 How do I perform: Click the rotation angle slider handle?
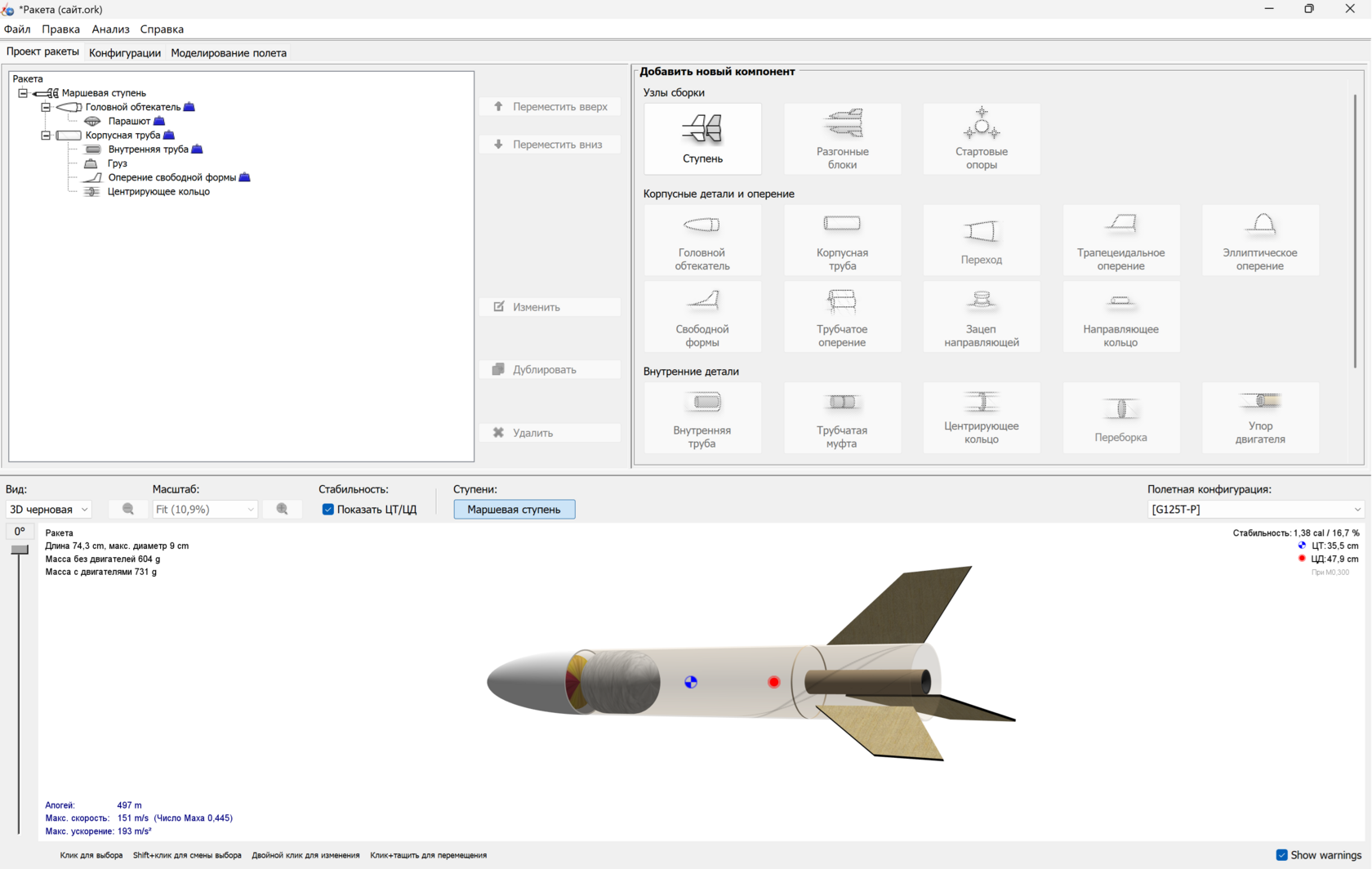coord(20,550)
